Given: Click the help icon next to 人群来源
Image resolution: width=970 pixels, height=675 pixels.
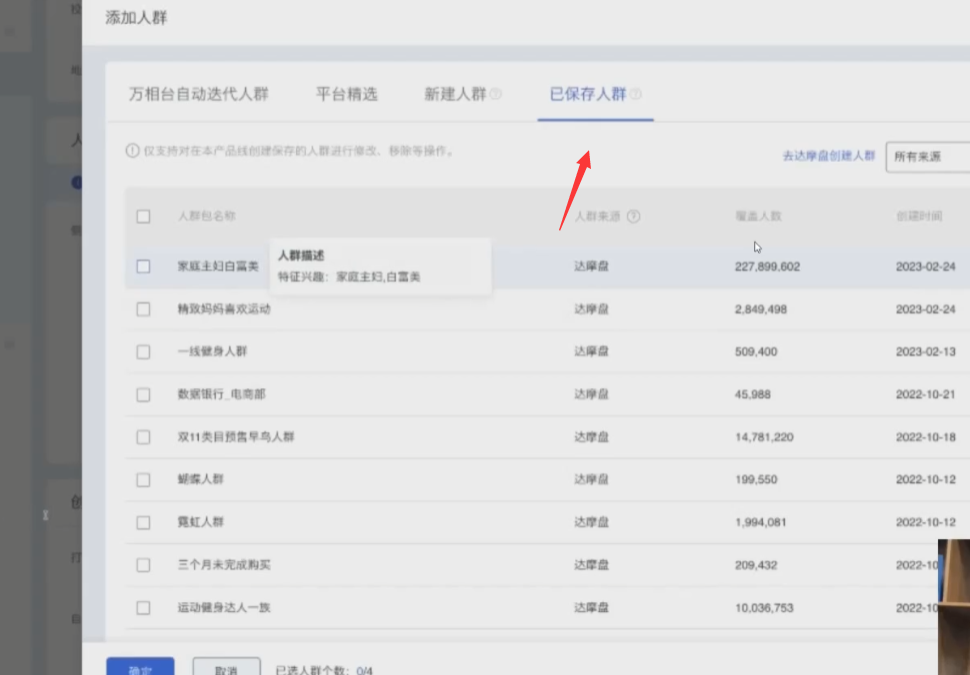Looking at the screenshot, I should click(633, 217).
